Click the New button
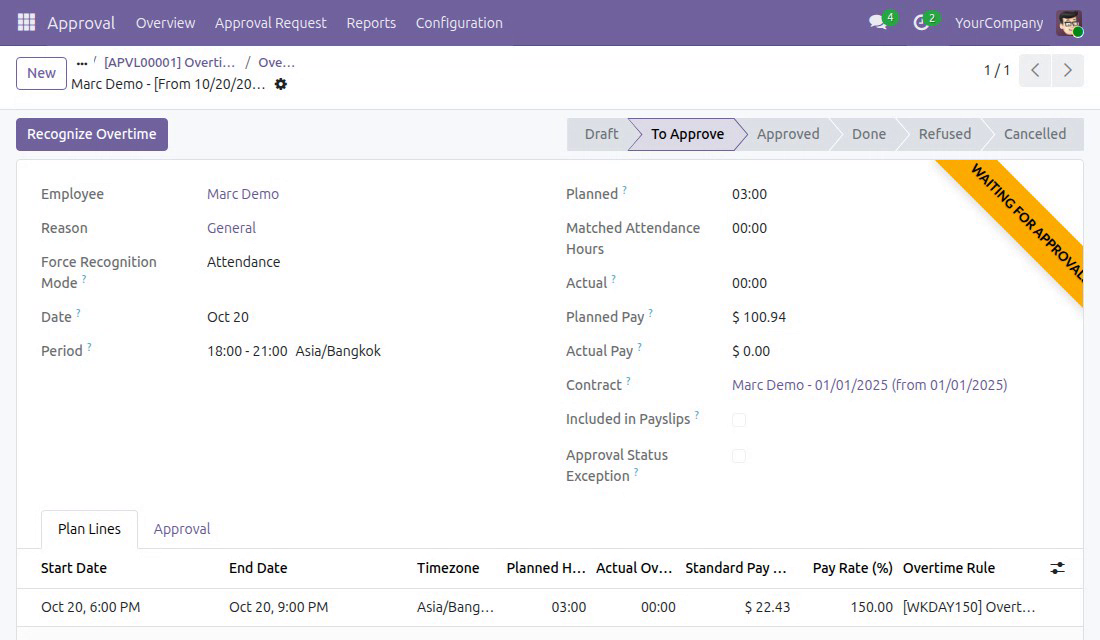 click(41, 73)
